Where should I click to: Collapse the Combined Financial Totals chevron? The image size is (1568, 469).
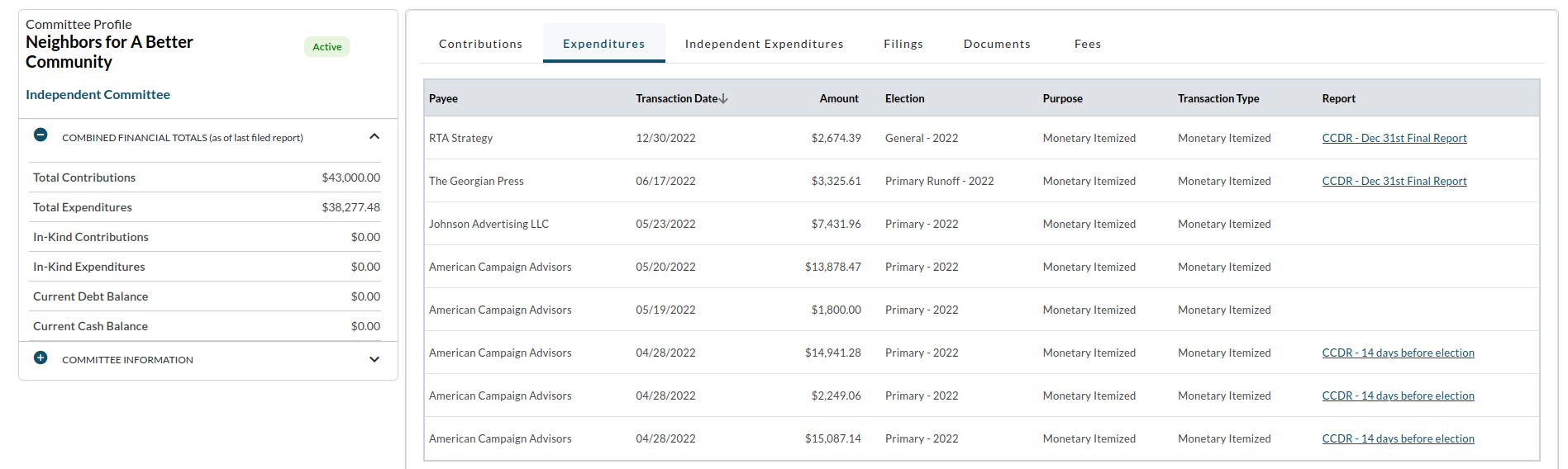point(374,136)
